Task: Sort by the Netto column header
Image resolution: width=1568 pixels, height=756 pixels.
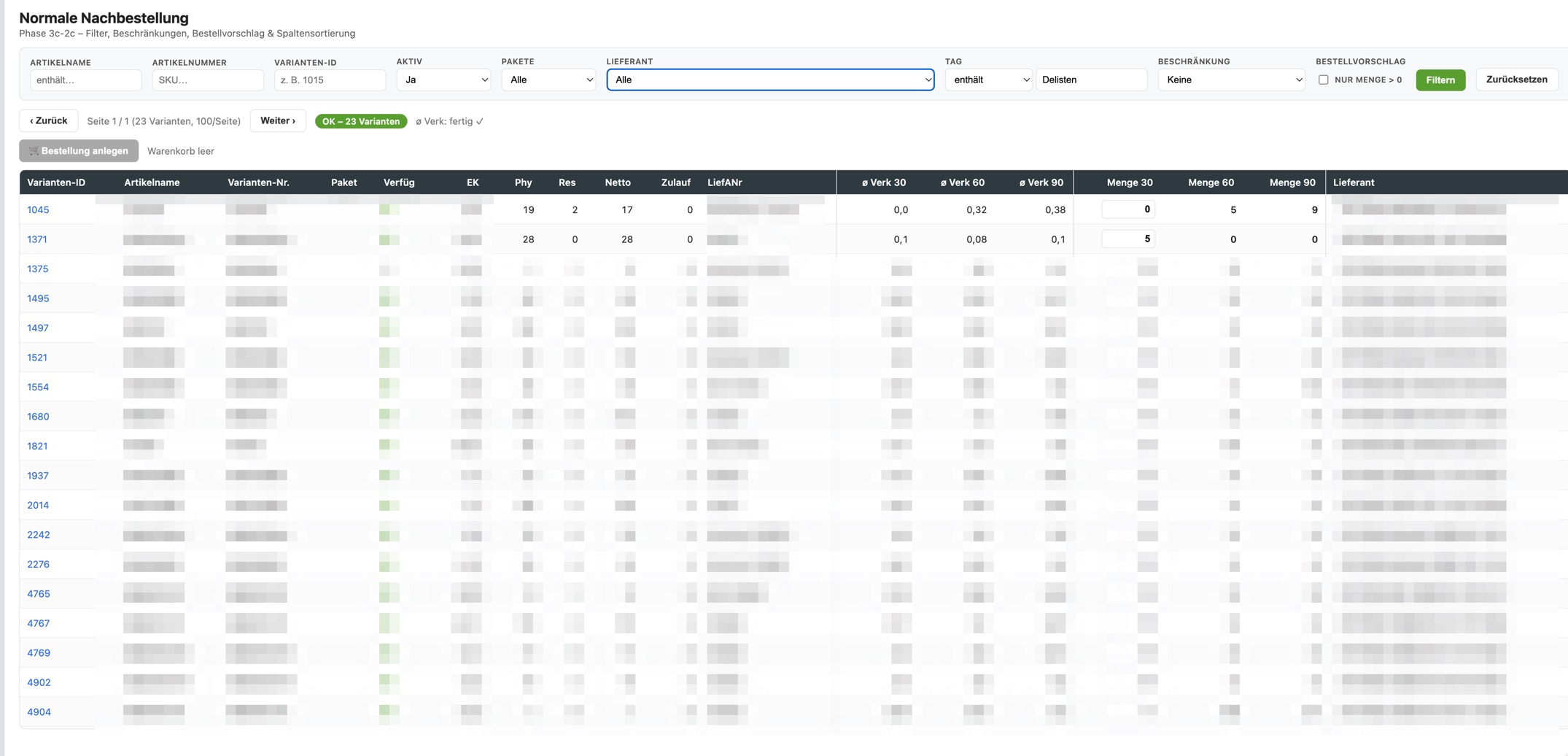Action: click(x=617, y=182)
